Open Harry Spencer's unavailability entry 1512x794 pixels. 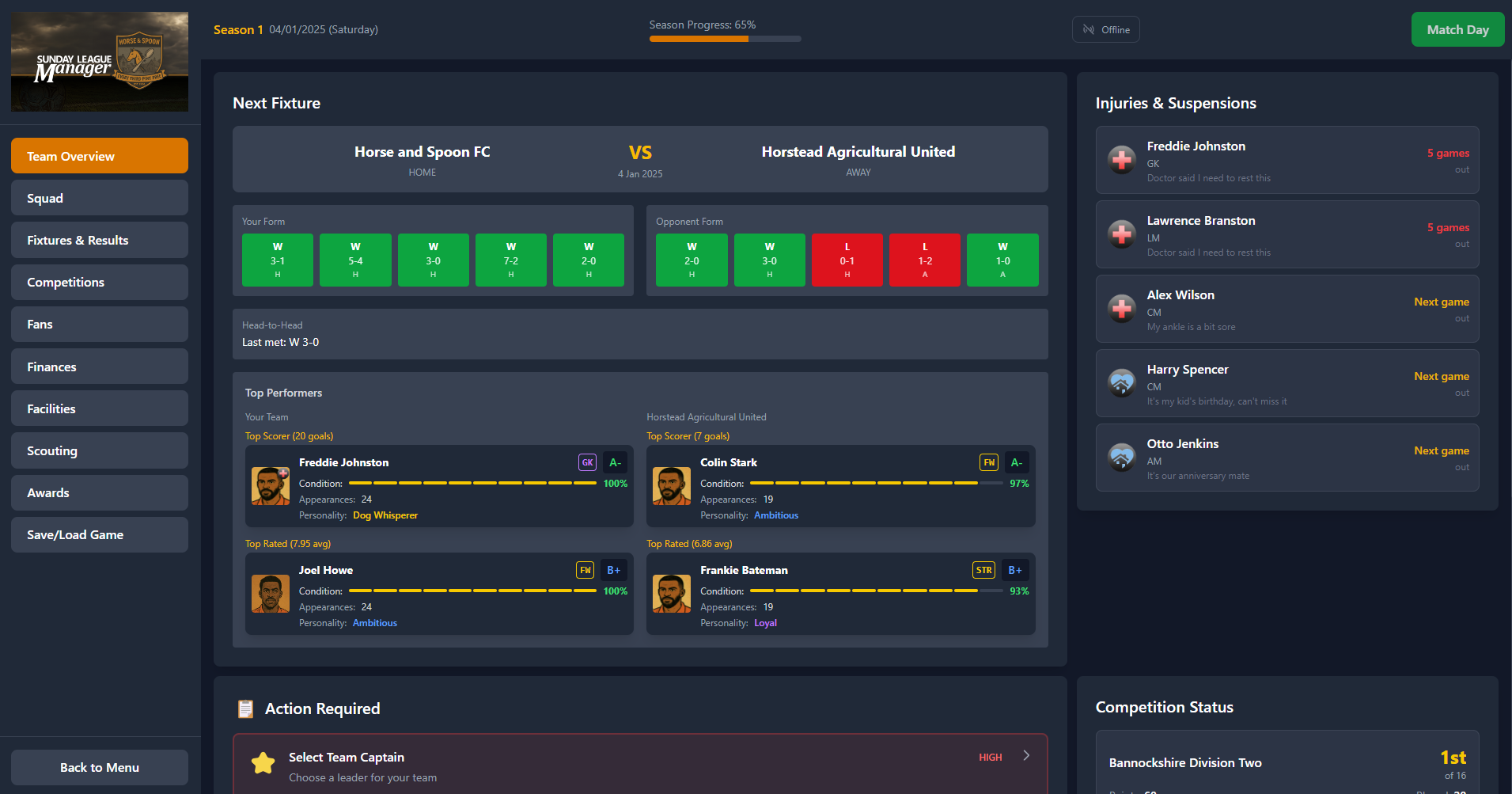1287,383
